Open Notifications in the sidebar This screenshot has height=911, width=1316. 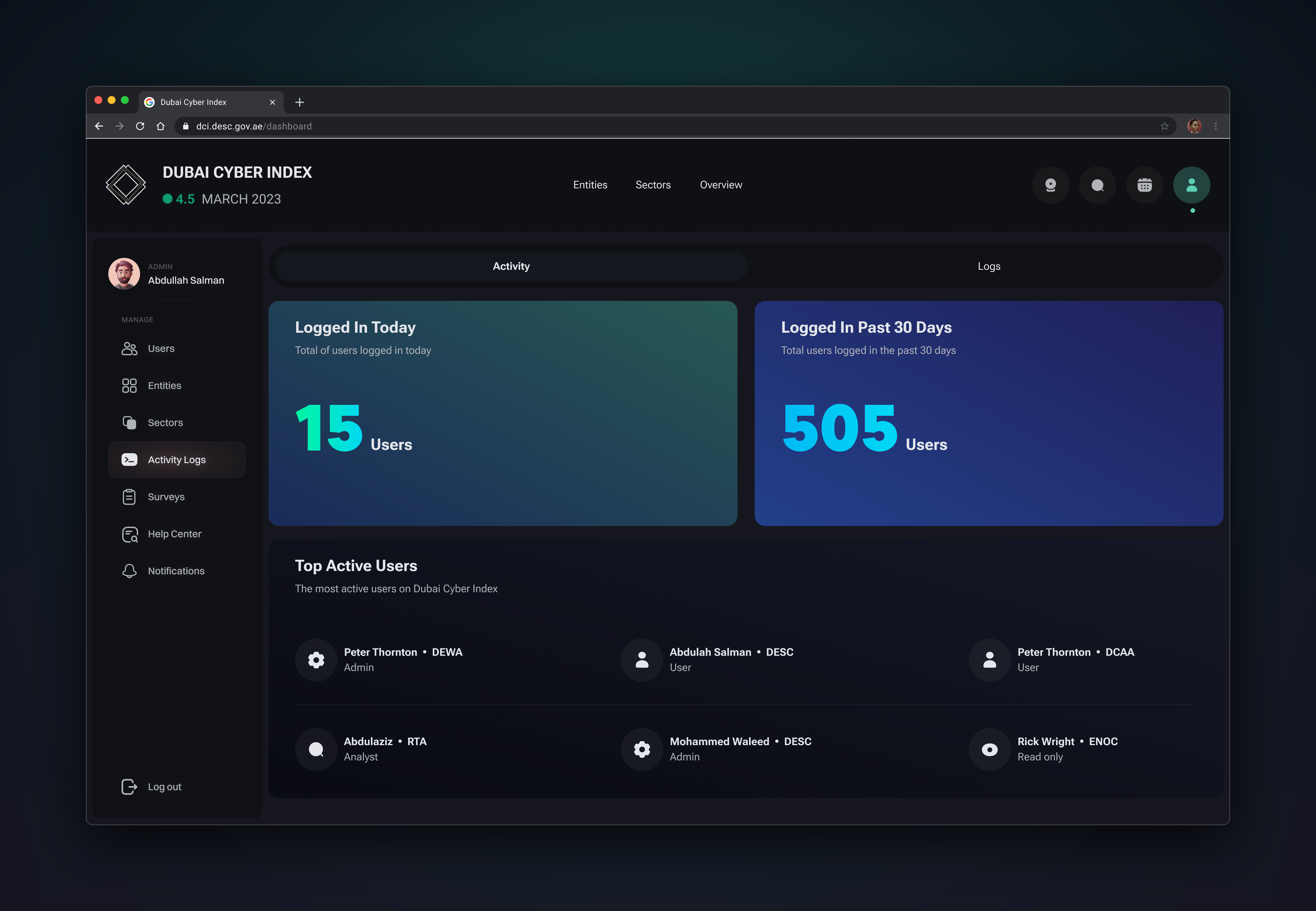tap(177, 571)
